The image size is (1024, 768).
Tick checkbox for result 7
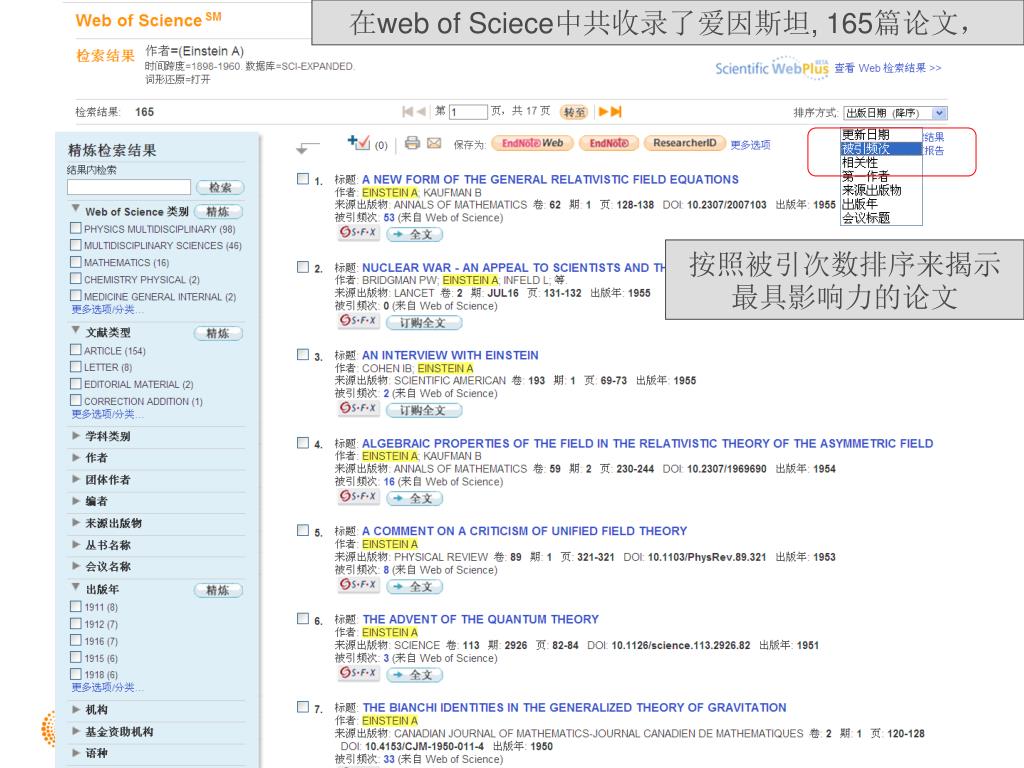click(x=303, y=707)
